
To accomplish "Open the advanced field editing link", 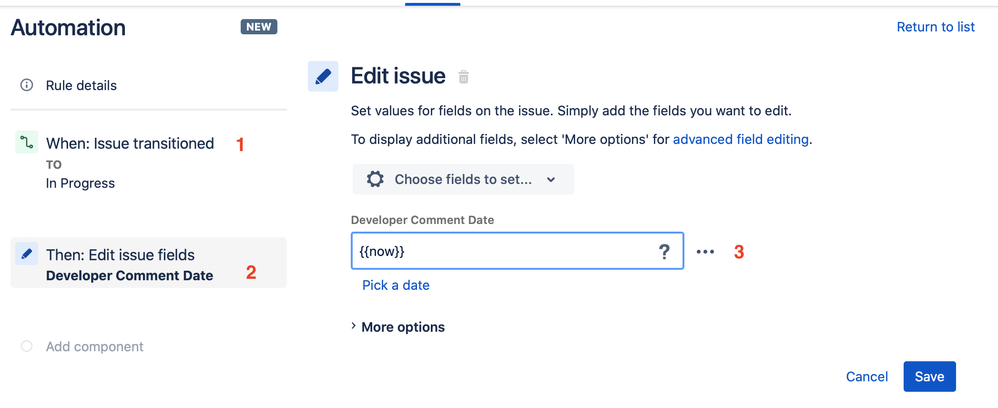I will [x=741, y=139].
